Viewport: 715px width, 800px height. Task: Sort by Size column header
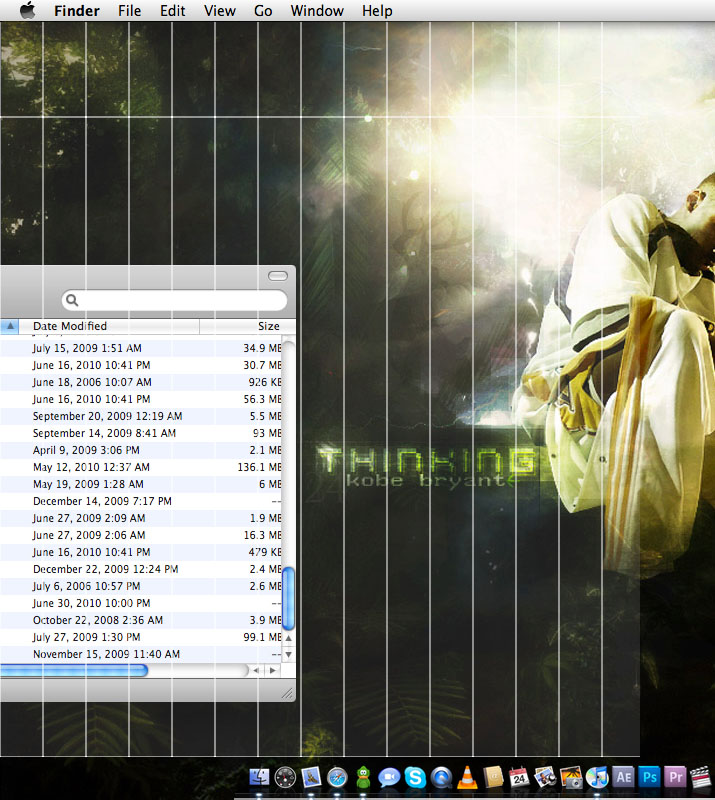(248, 326)
